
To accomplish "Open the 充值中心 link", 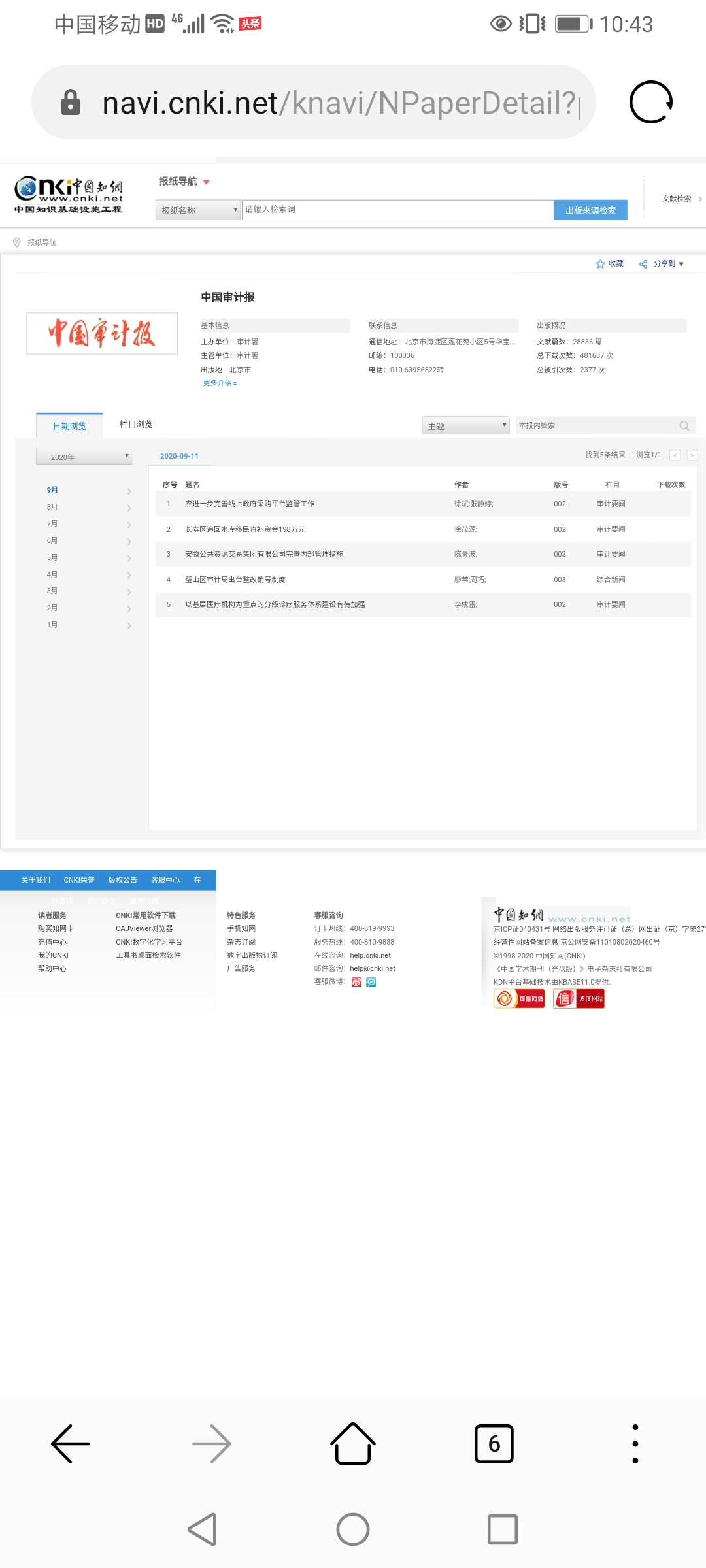I will (52, 942).
